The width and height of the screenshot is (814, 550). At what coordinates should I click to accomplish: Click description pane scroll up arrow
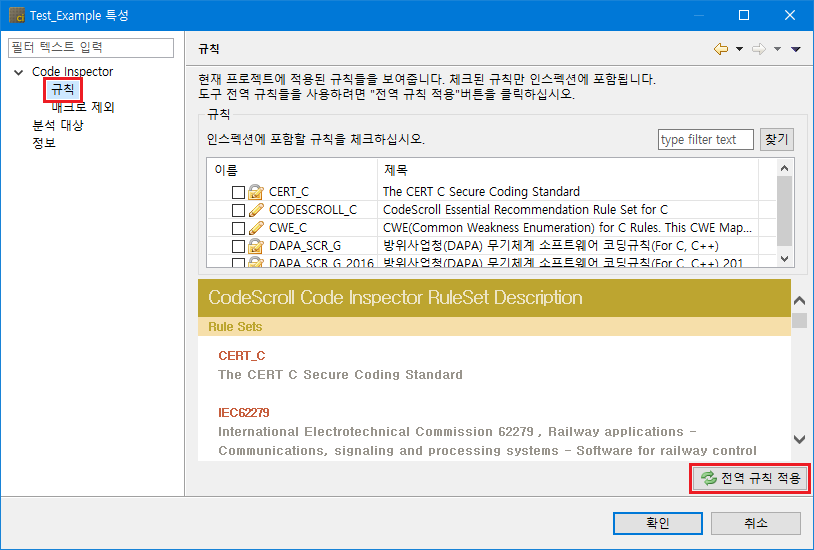click(x=799, y=300)
